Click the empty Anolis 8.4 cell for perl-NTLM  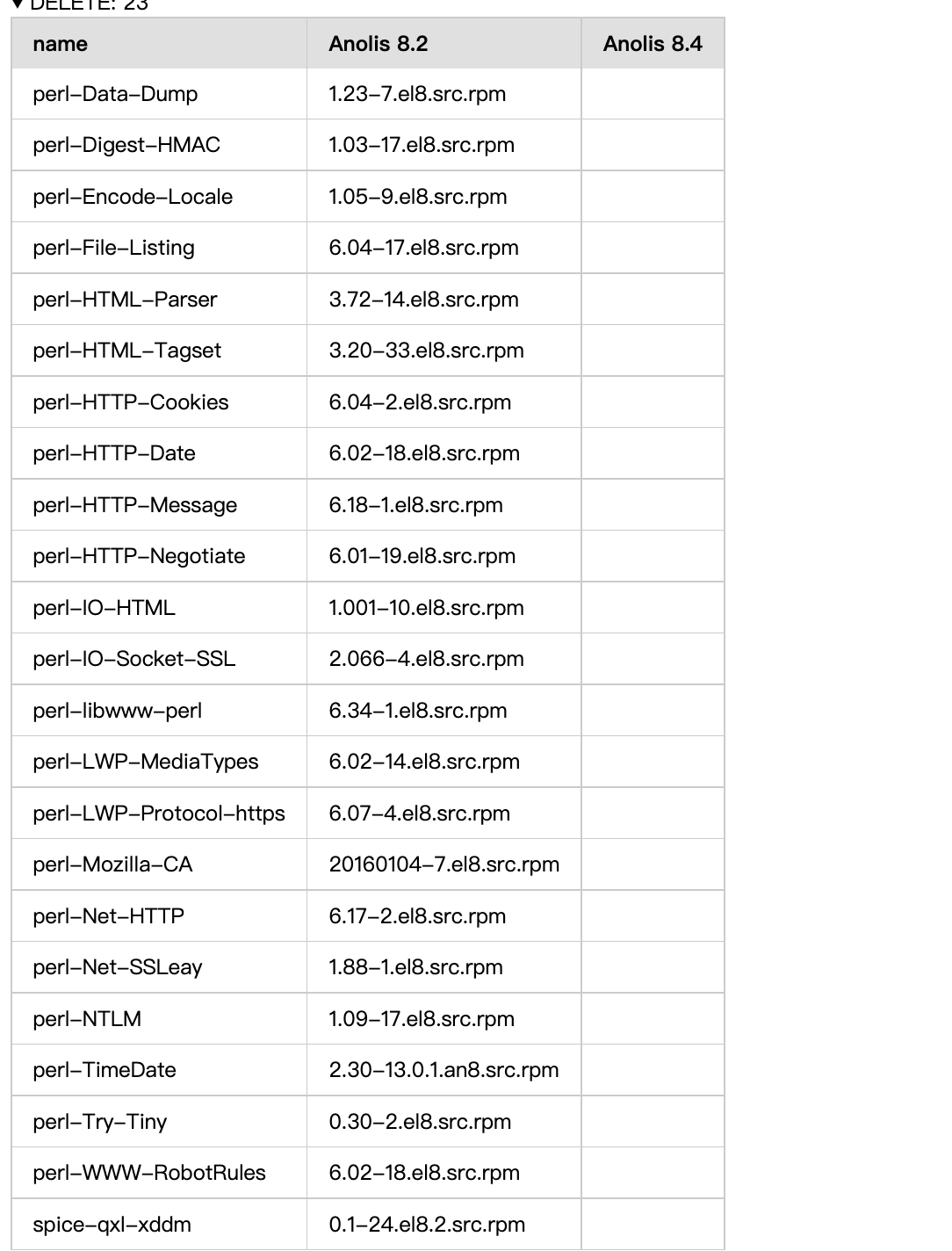[653, 1019]
